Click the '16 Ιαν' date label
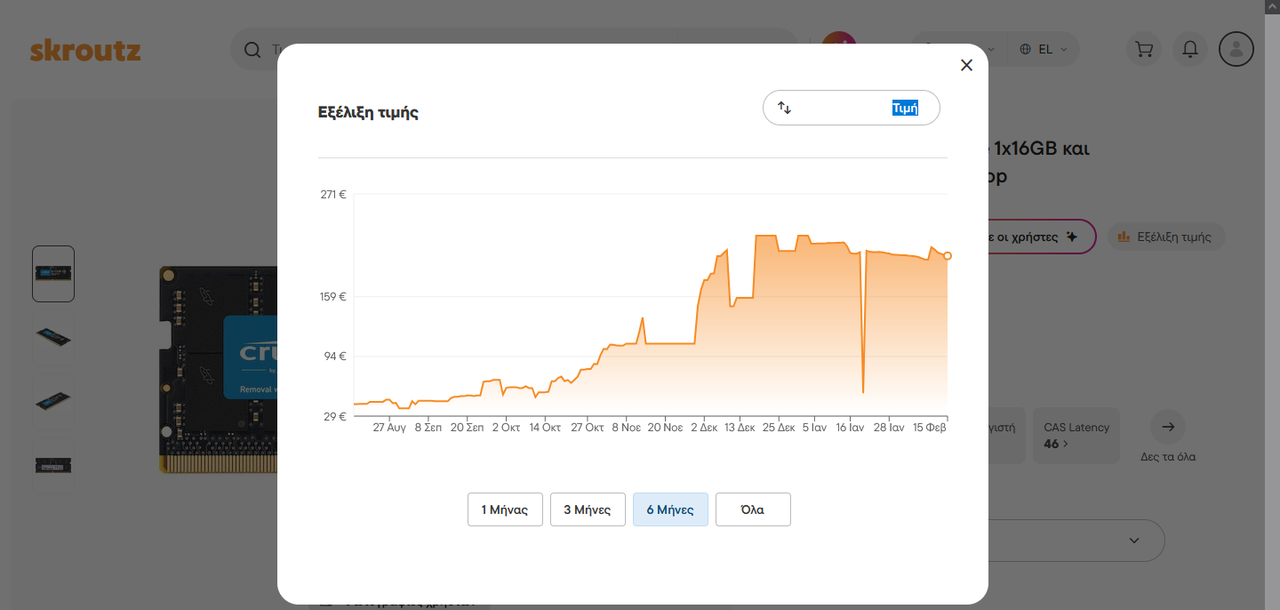 (x=850, y=427)
